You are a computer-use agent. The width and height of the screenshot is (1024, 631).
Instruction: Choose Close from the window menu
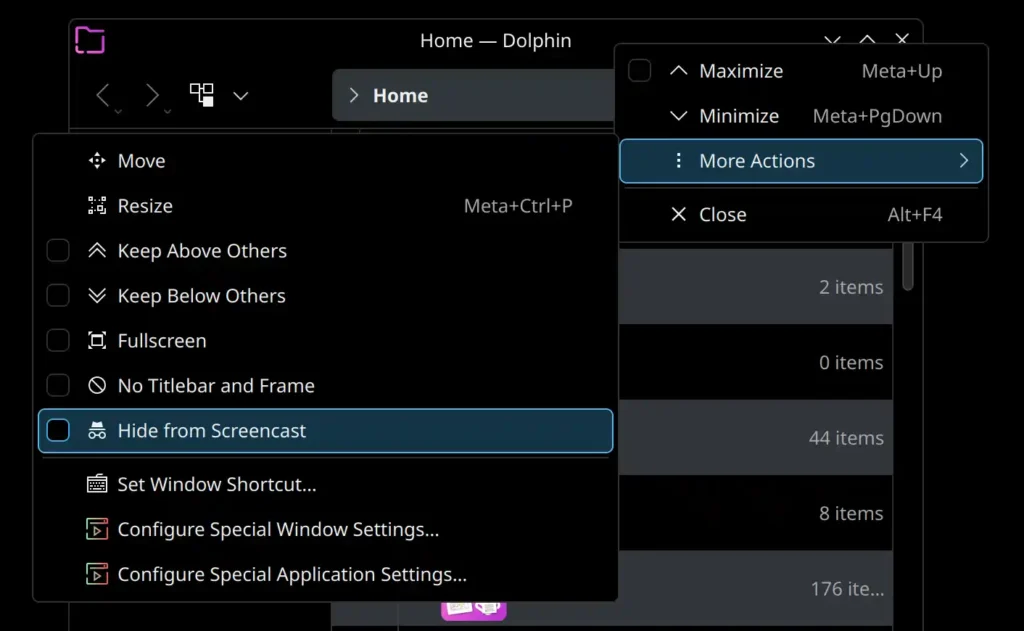[722, 214]
